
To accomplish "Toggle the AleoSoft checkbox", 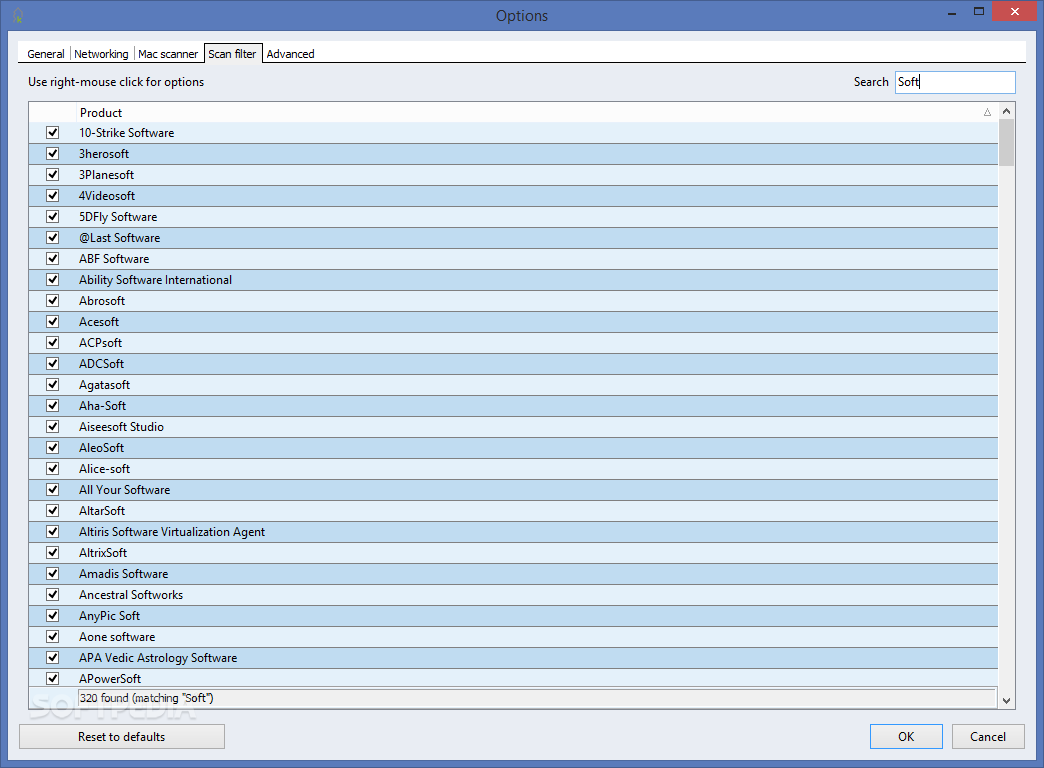I will (x=53, y=448).
